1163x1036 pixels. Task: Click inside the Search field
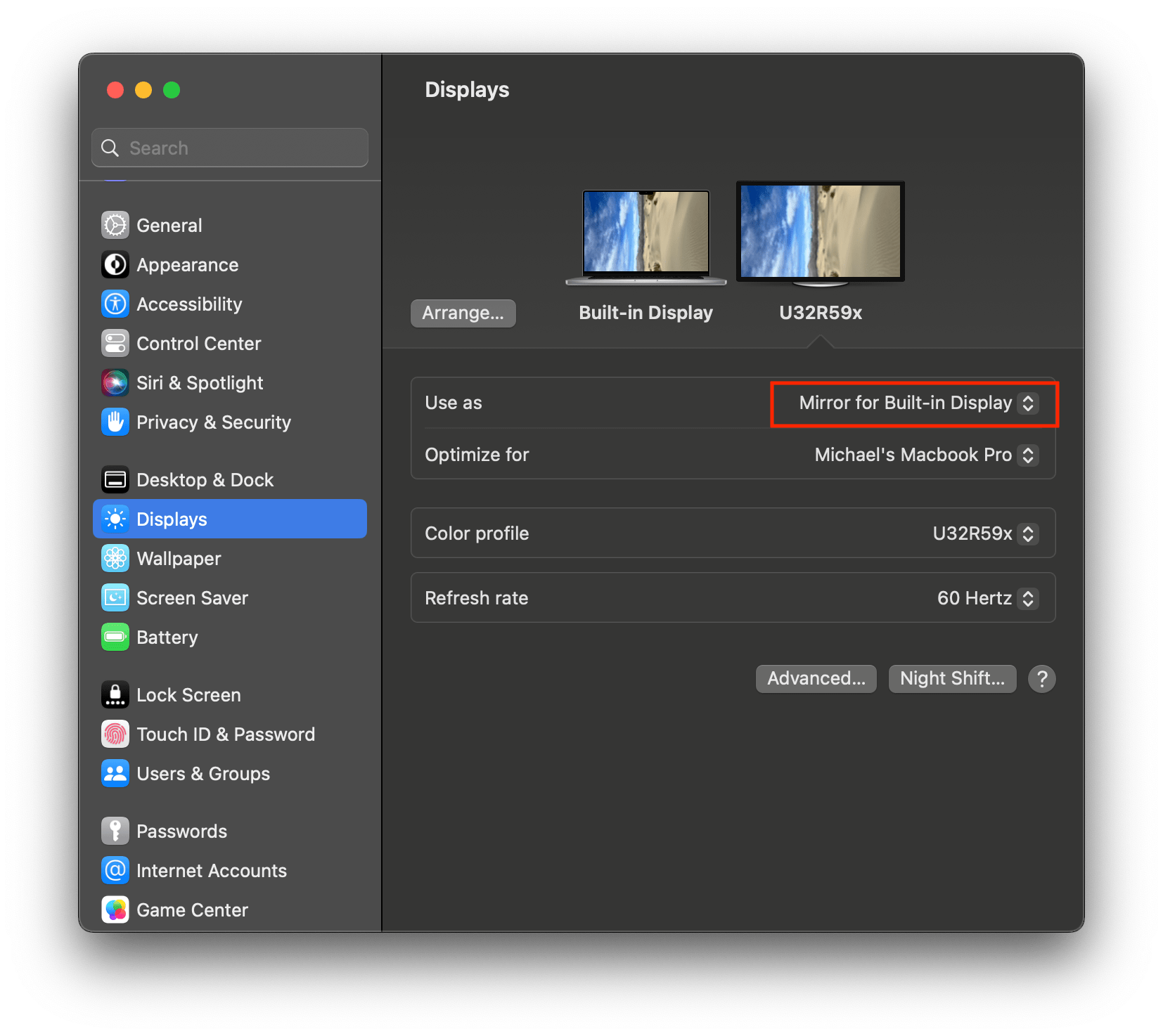click(229, 148)
